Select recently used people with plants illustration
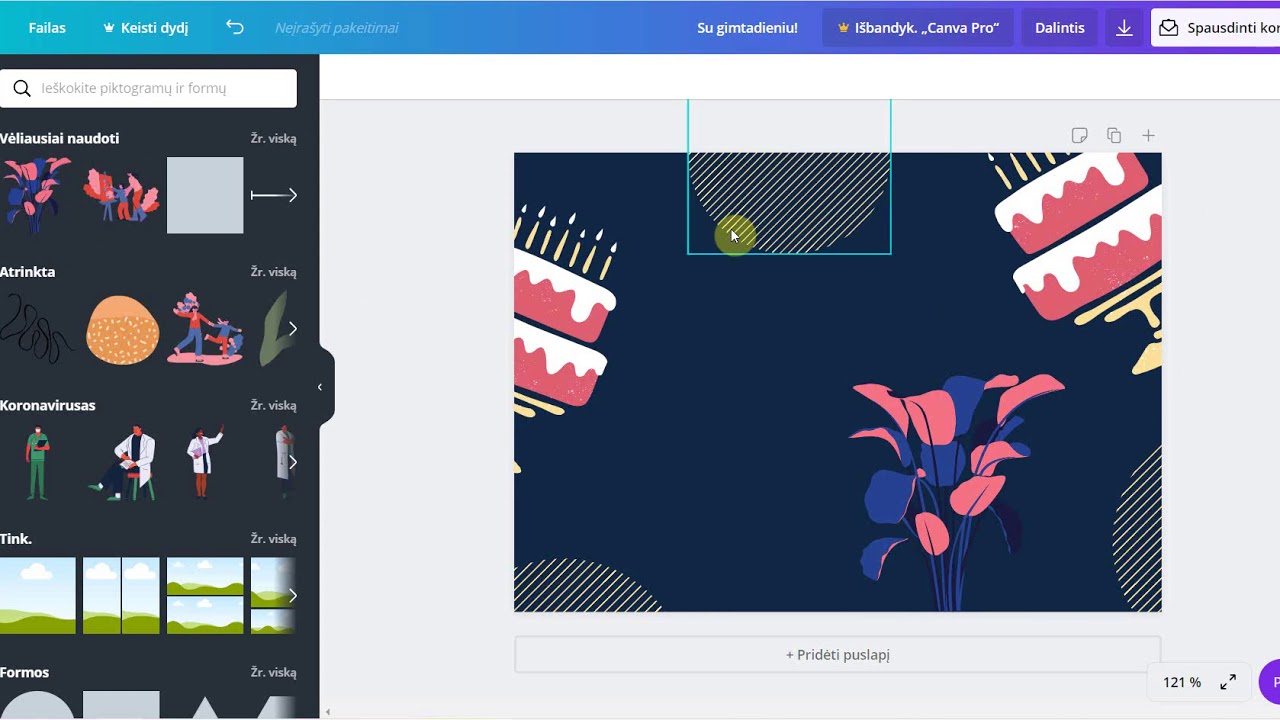 click(x=121, y=195)
